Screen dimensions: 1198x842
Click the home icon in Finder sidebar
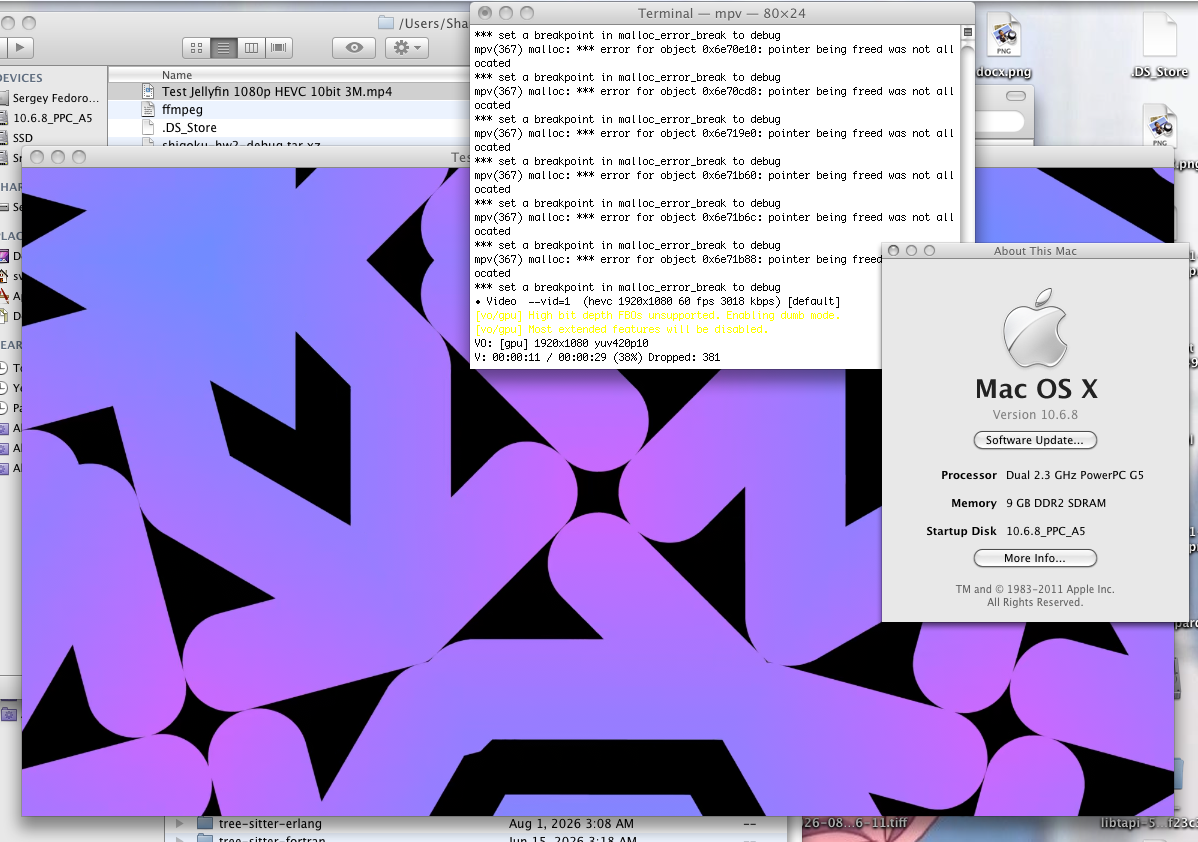click(4, 276)
